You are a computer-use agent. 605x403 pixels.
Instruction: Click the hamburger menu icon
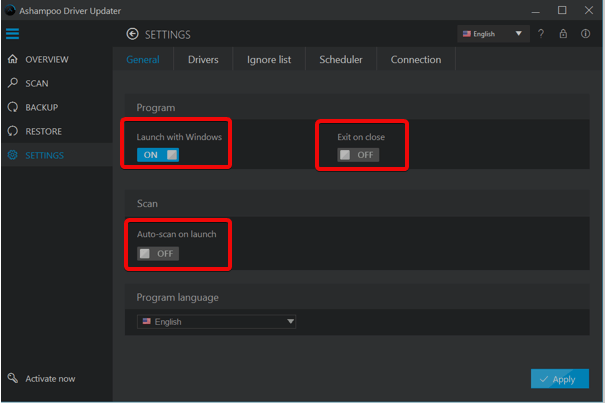point(12,34)
